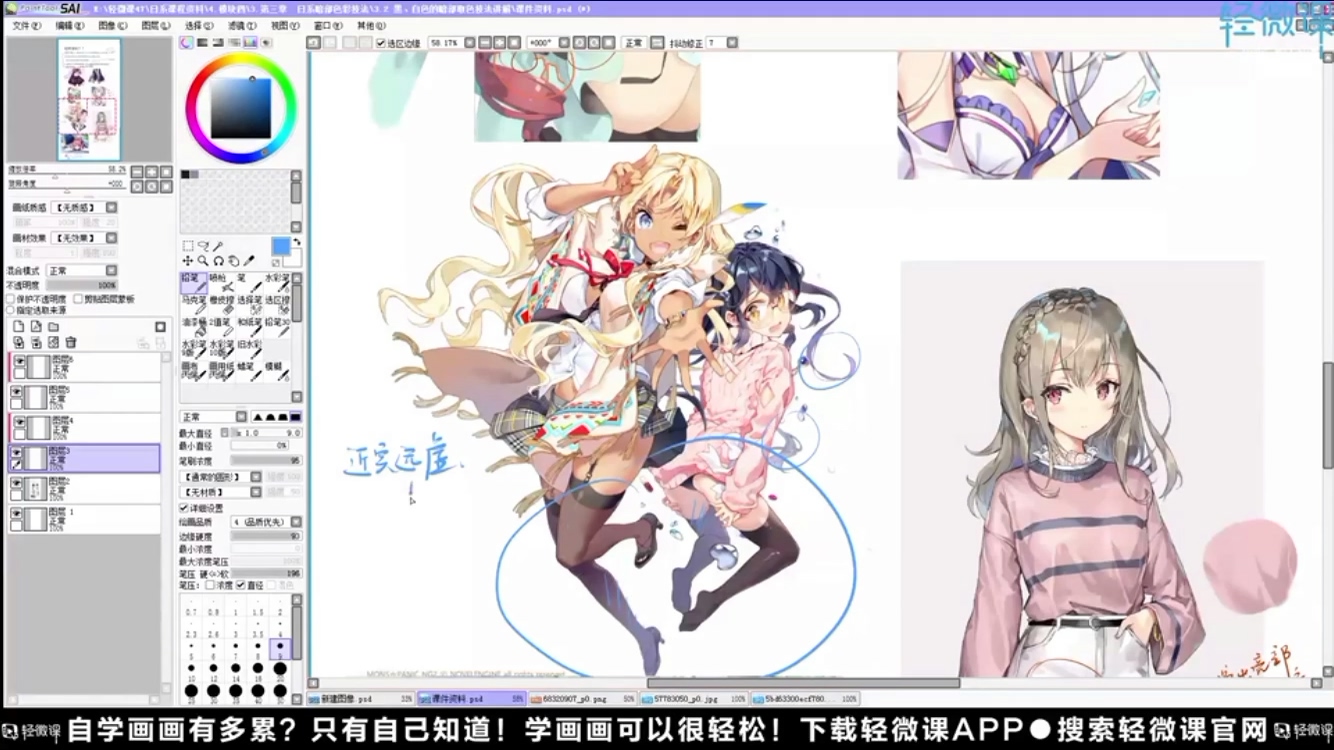Choose the 橡皮擦 eraser tool
The image size is (1334, 750).
(222, 306)
